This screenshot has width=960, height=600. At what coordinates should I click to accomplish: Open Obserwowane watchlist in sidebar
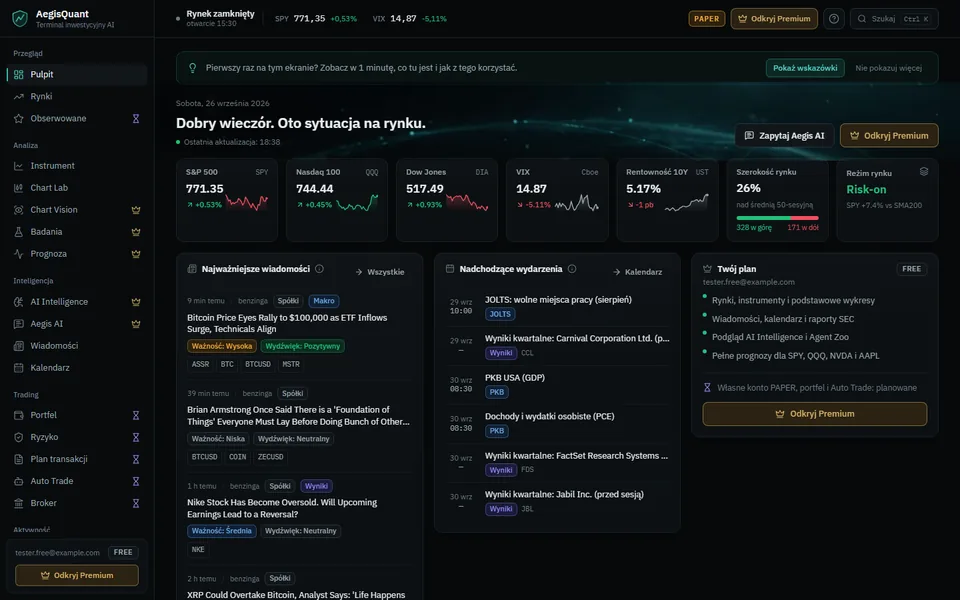[77, 119]
